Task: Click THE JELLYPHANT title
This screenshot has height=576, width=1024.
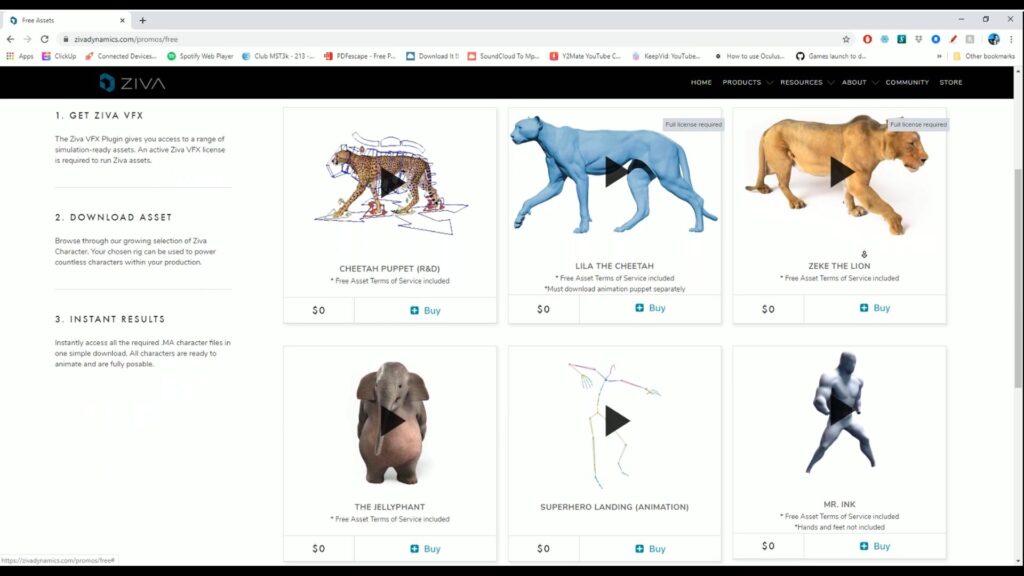Action: pos(390,507)
